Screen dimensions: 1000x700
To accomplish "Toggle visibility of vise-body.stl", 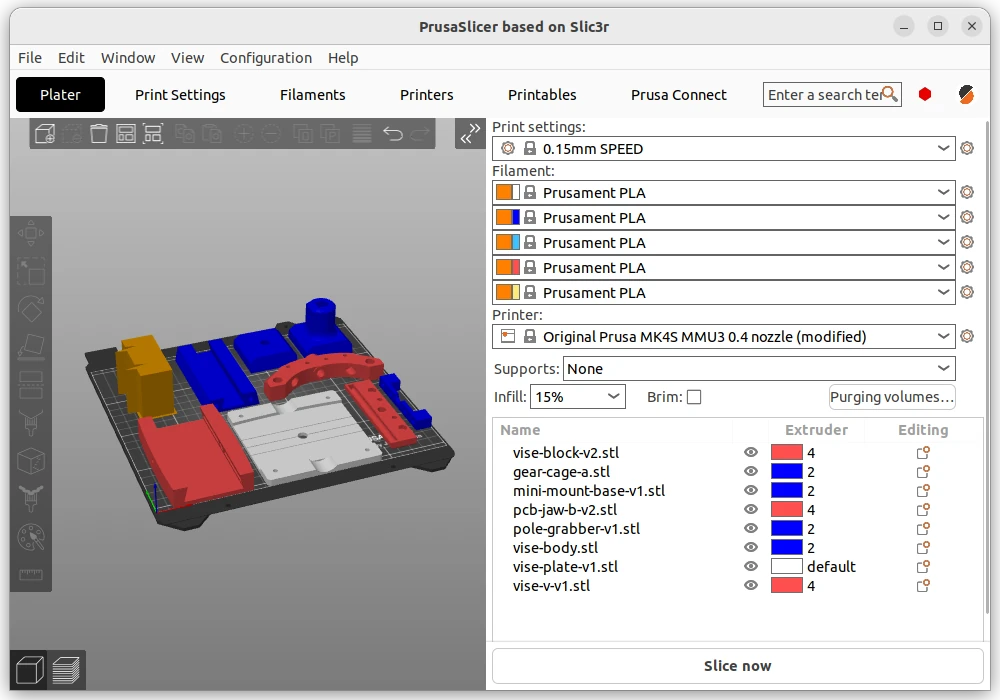I will [x=751, y=548].
